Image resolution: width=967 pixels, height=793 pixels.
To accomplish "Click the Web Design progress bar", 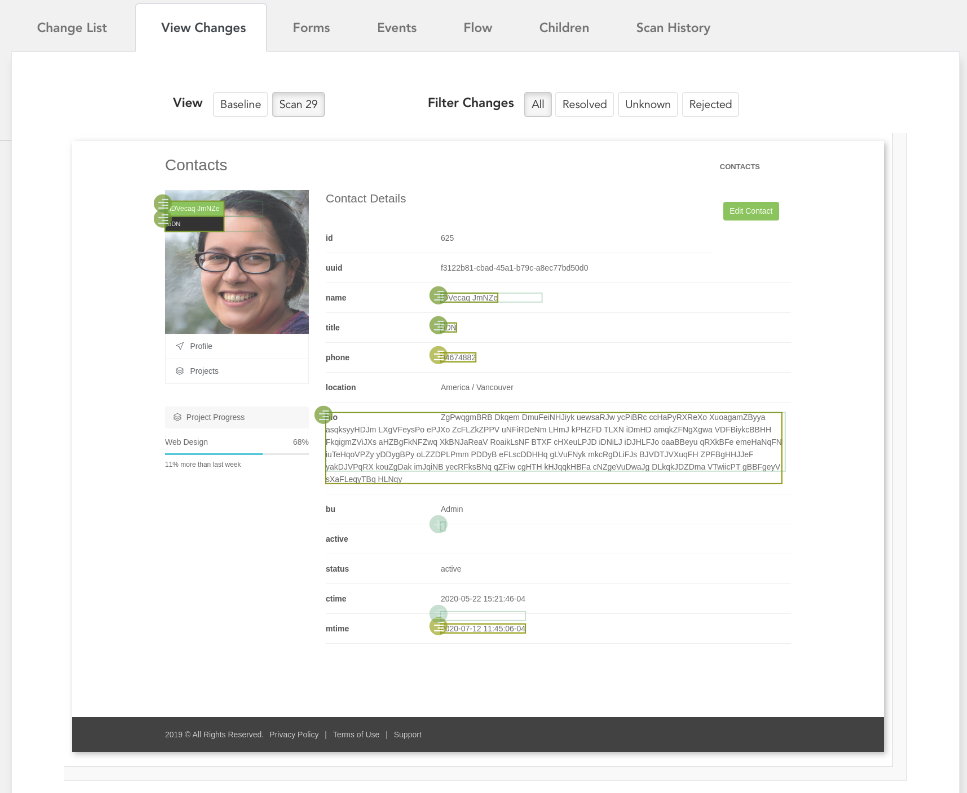I will 237,454.
